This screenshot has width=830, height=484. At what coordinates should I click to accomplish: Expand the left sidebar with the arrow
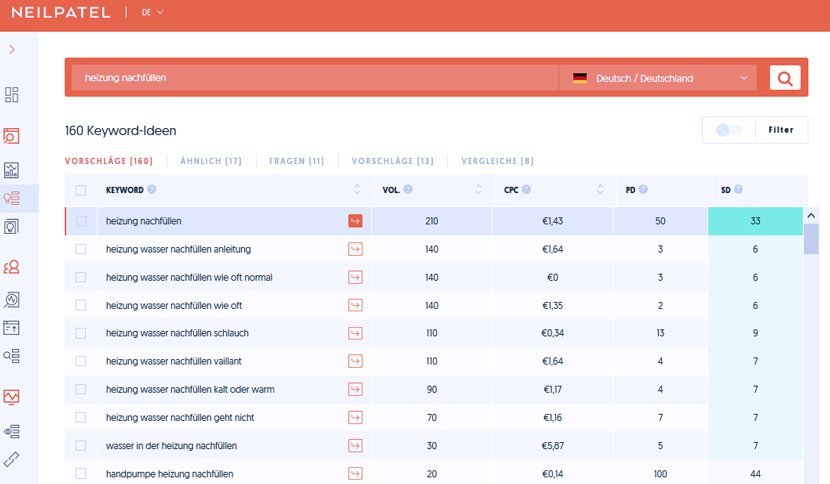click(x=12, y=50)
